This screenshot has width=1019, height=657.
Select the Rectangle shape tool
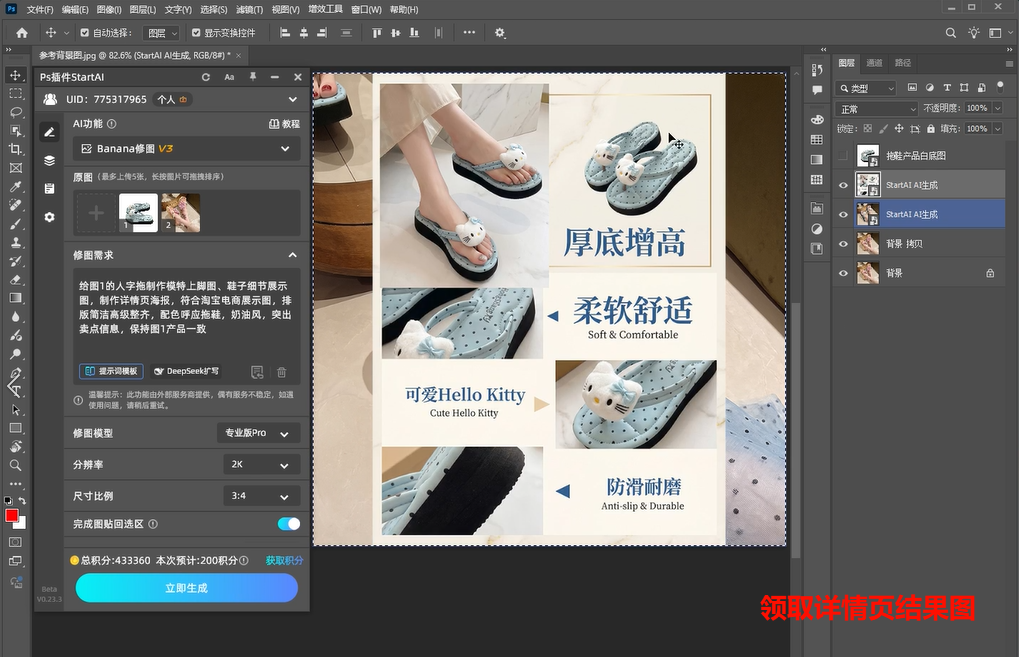15,428
